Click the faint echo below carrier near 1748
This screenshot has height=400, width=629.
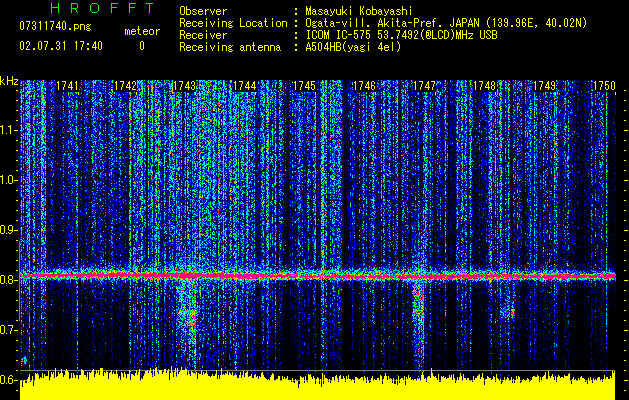[x=509, y=310]
